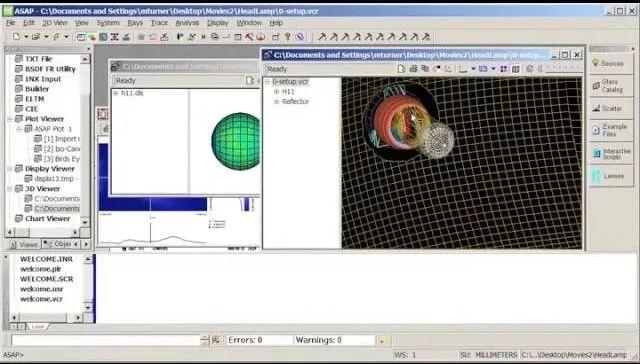Screen dimensions: 640x364
Task: Select welcome.vcr in file list
Action: pyautogui.click(x=41, y=299)
